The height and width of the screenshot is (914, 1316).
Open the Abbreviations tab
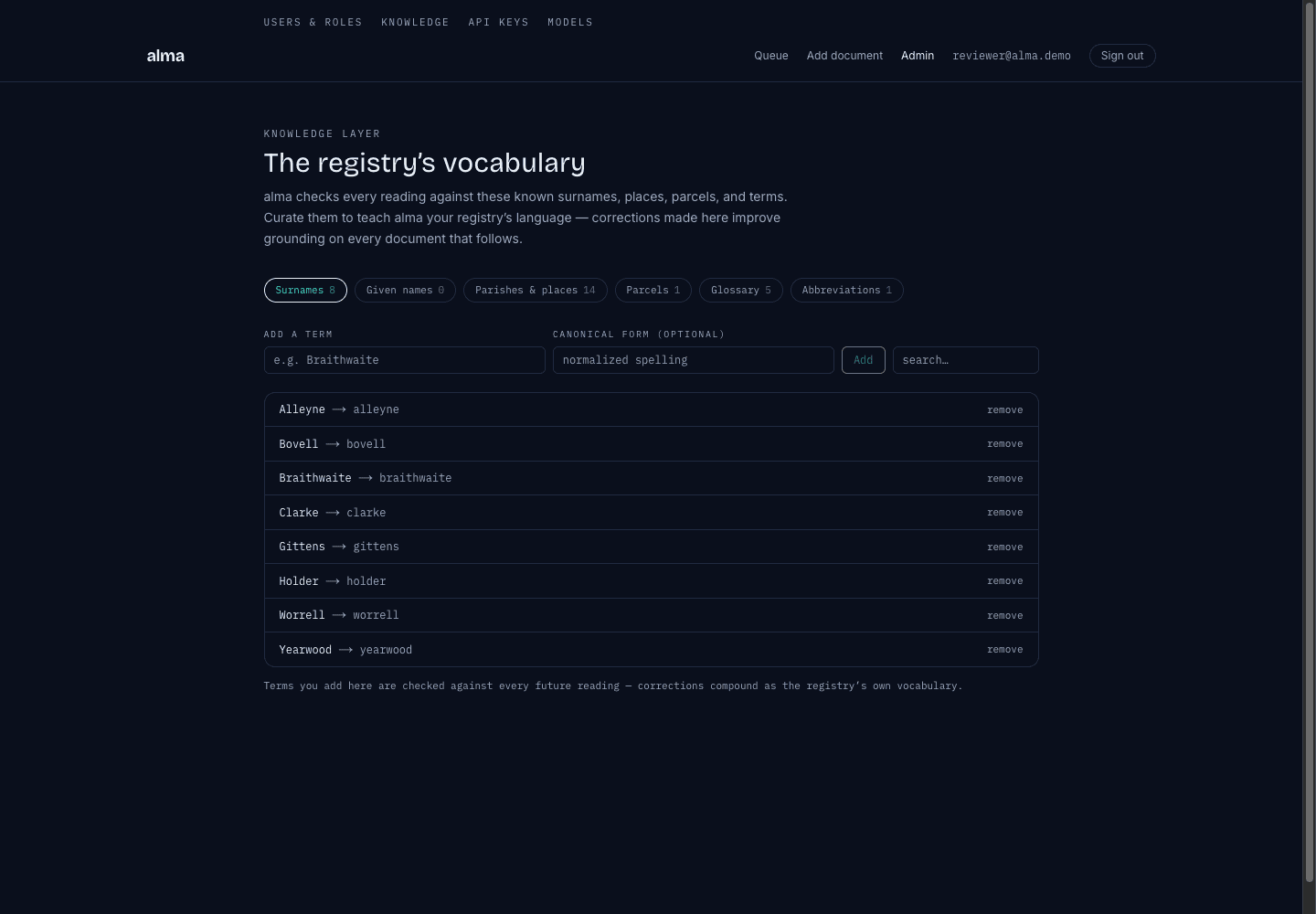click(847, 290)
